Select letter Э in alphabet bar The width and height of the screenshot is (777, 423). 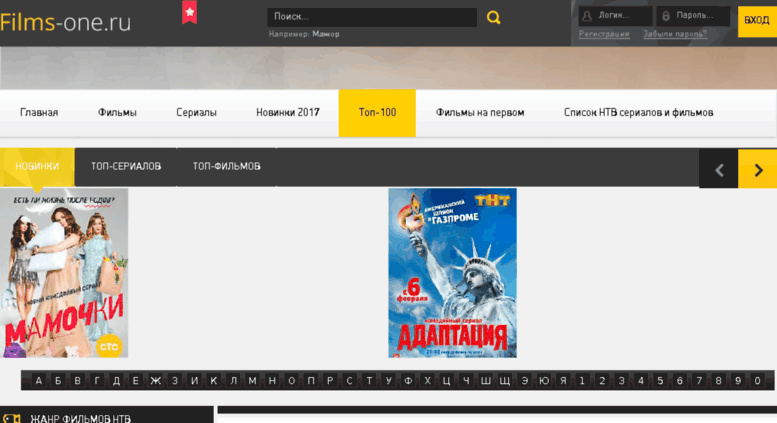[524, 380]
